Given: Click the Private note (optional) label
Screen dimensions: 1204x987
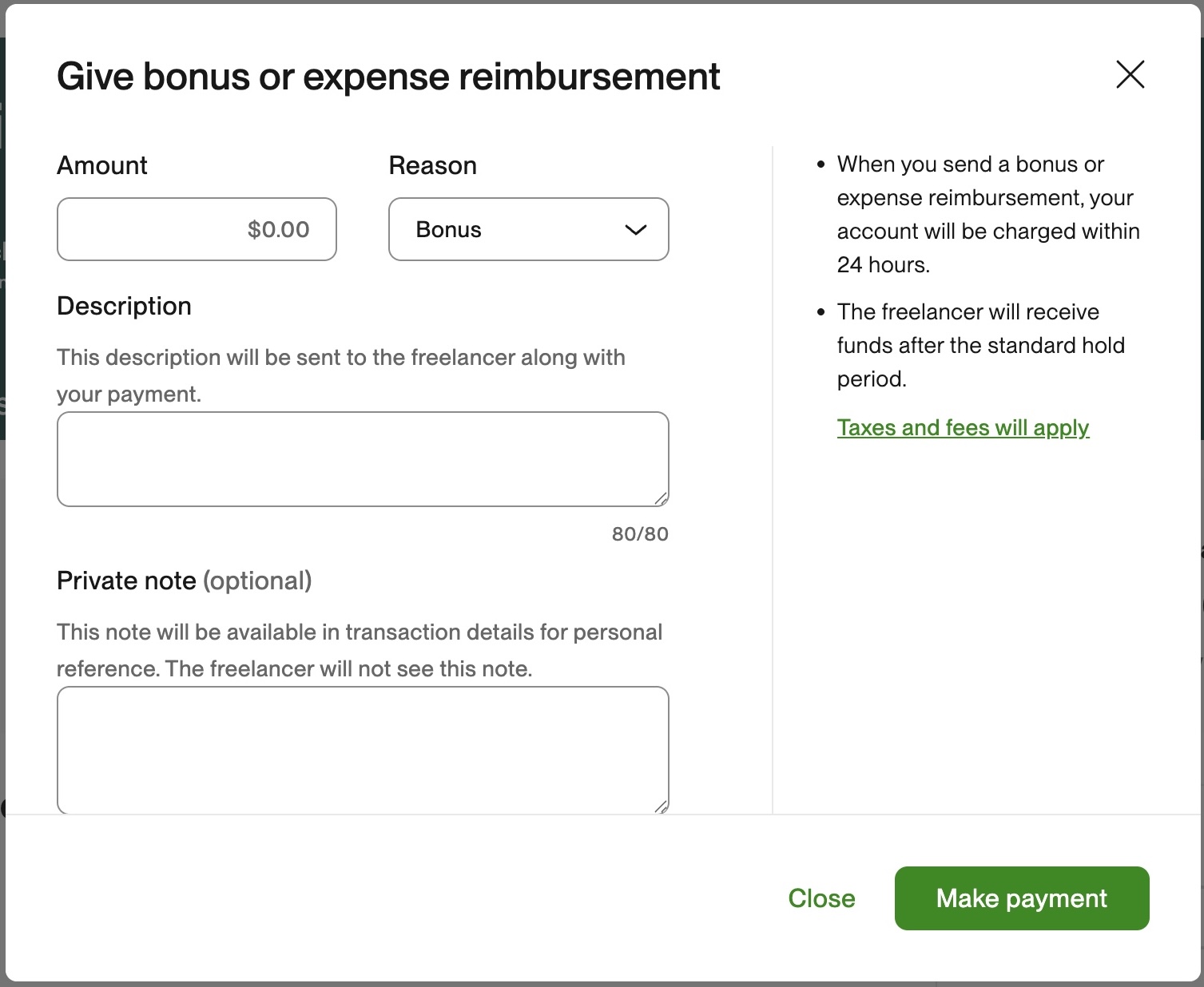Looking at the screenshot, I should pyautogui.click(x=184, y=581).
